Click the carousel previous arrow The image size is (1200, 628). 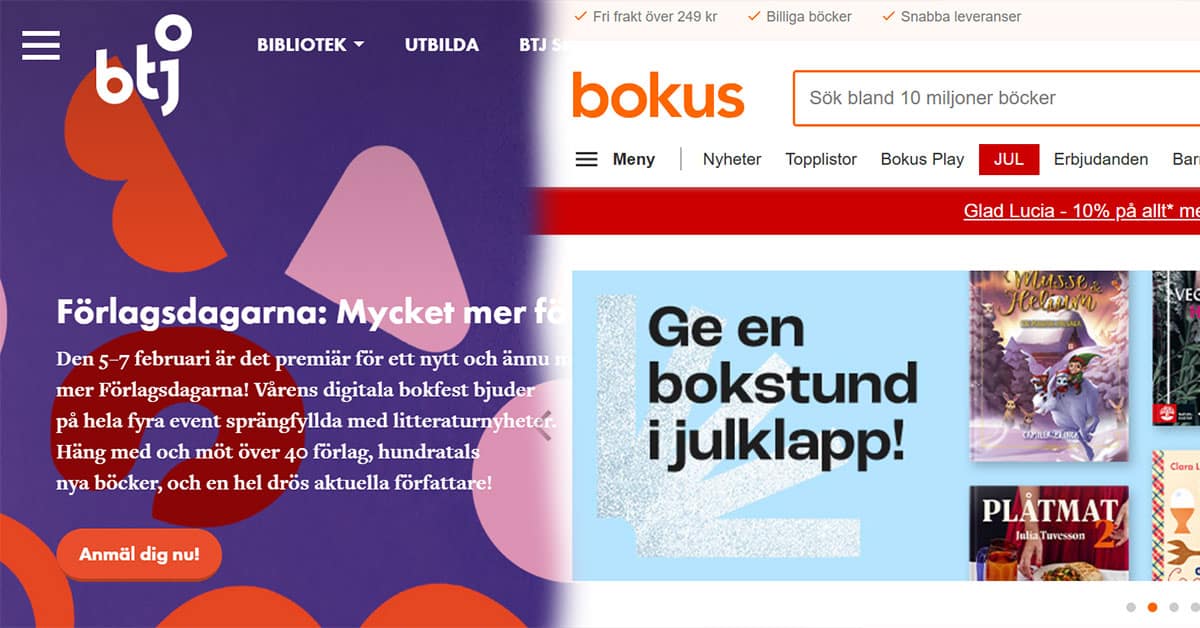click(x=545, y=426)
